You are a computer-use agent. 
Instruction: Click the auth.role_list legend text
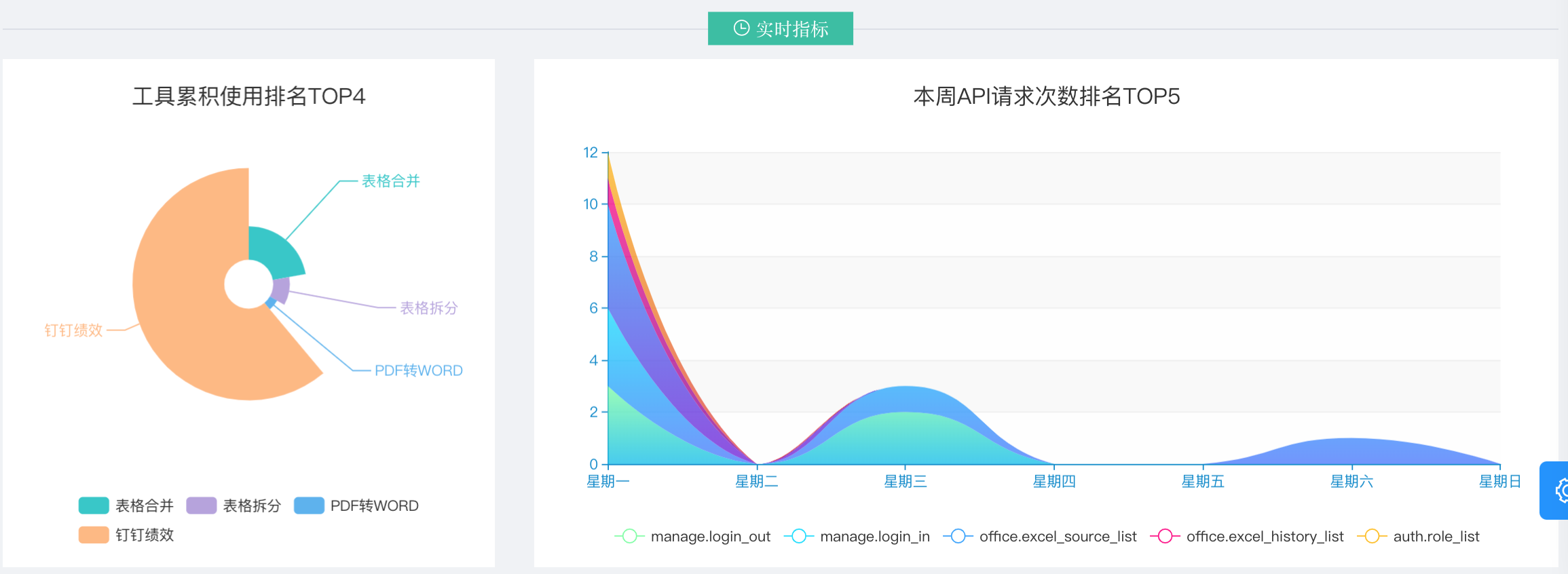tap(1436, 536)
